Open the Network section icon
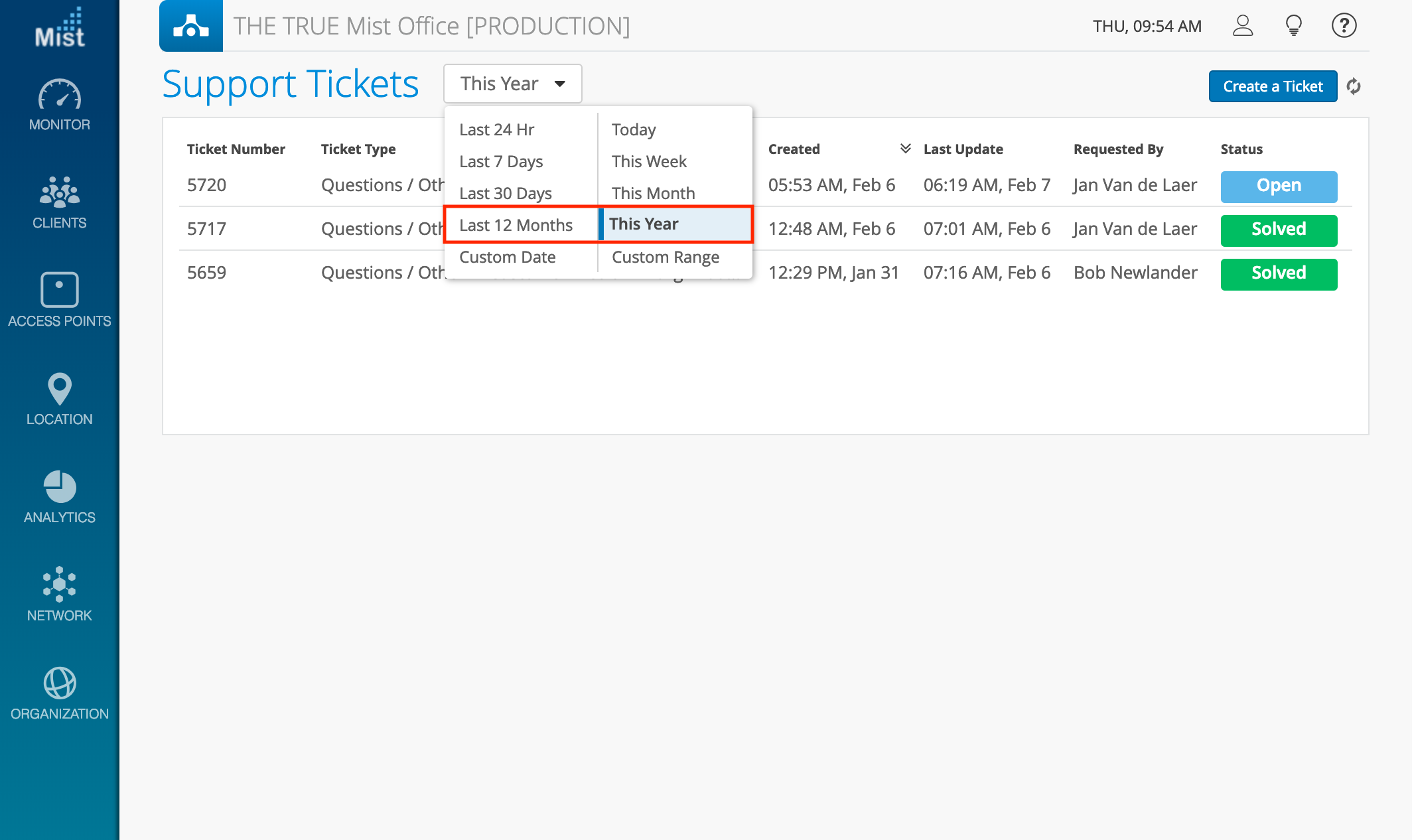The height and width of the screenshot is (840, 1412). (x=59, y=585)
